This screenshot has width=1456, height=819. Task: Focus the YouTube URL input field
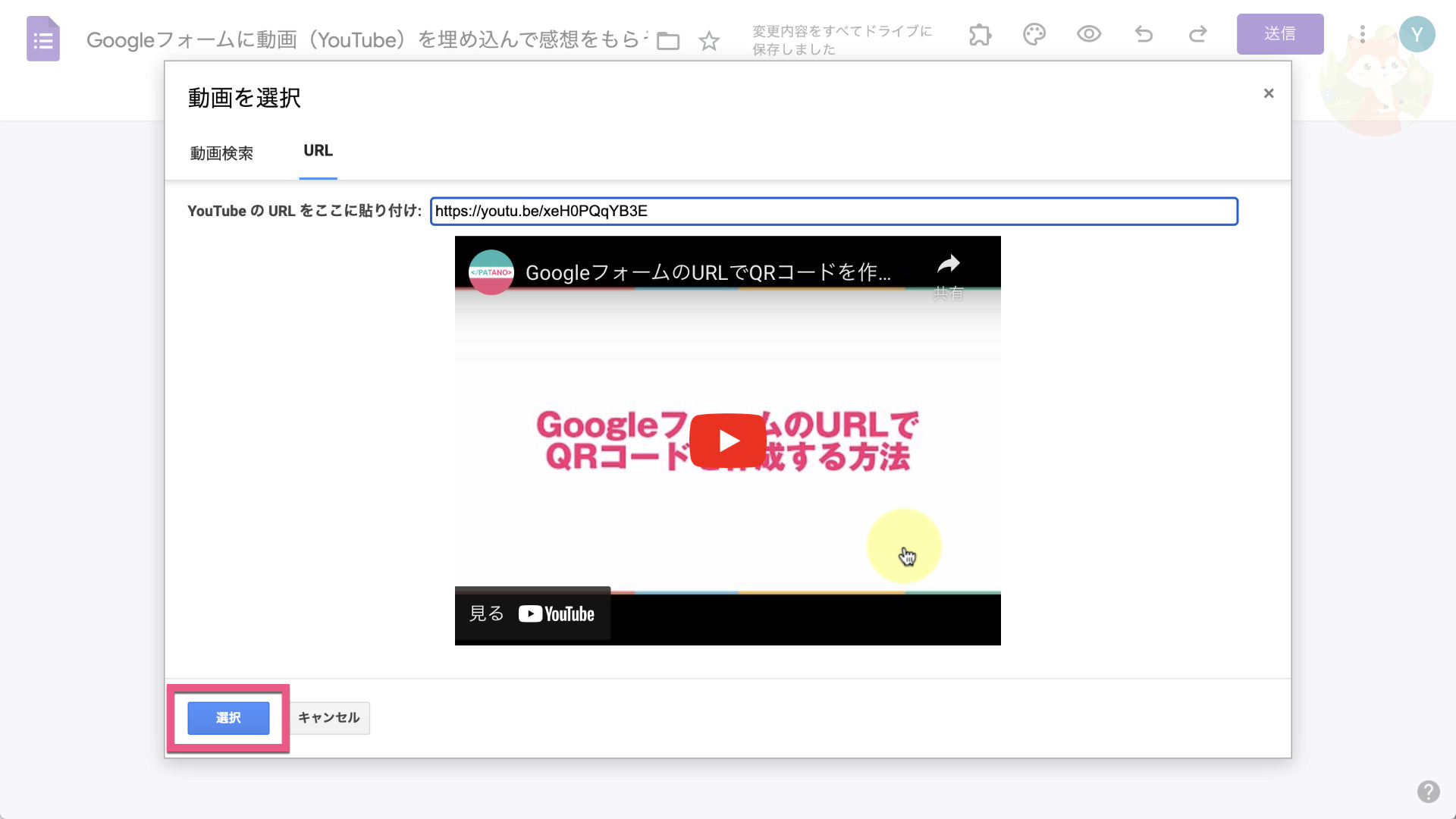834,212
